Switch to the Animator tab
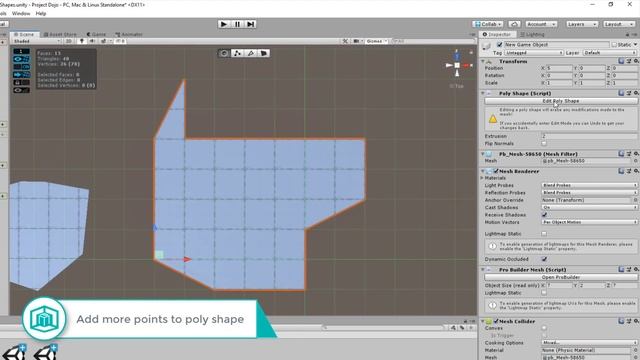The height and width of the screenshot is (360, 640). 129,34
